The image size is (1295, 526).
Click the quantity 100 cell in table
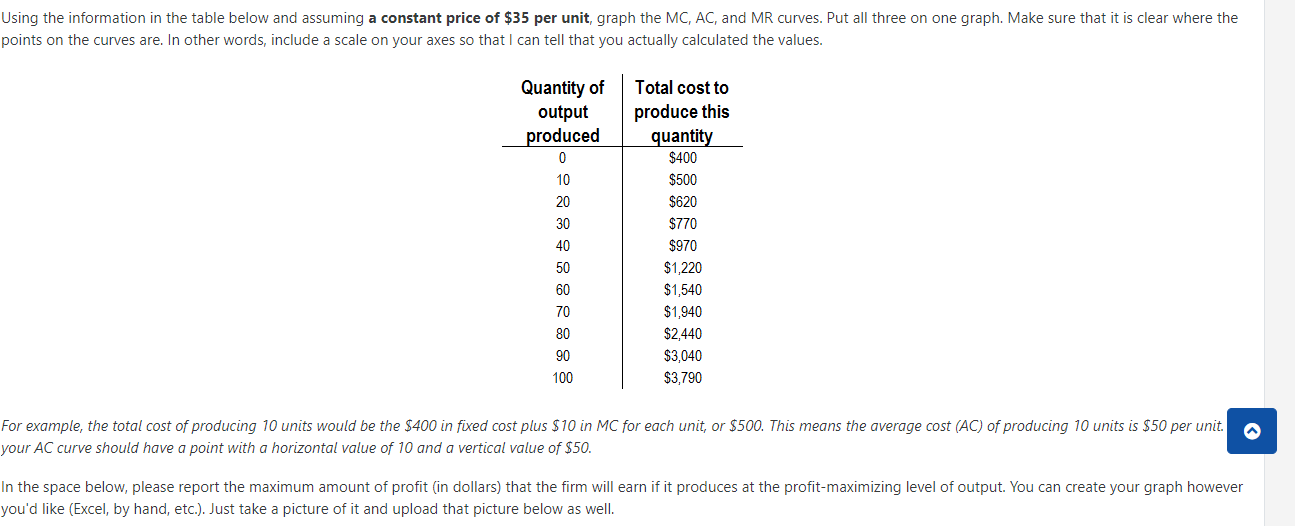pos(563,378)
